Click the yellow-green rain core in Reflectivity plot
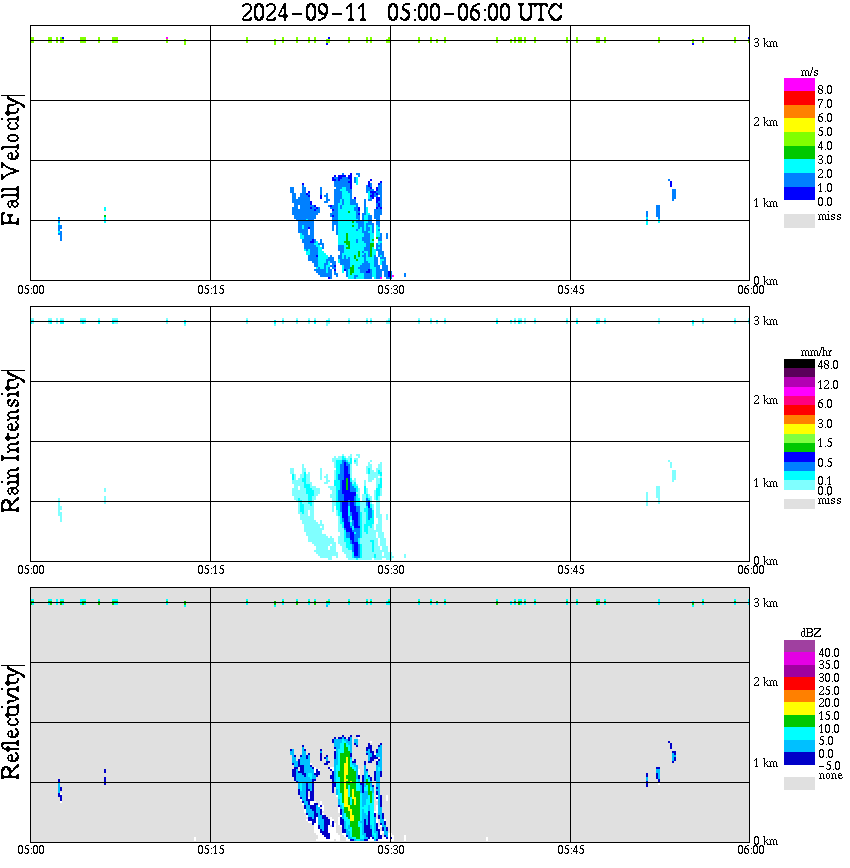The image size is (850, 868). coord(349,789)
